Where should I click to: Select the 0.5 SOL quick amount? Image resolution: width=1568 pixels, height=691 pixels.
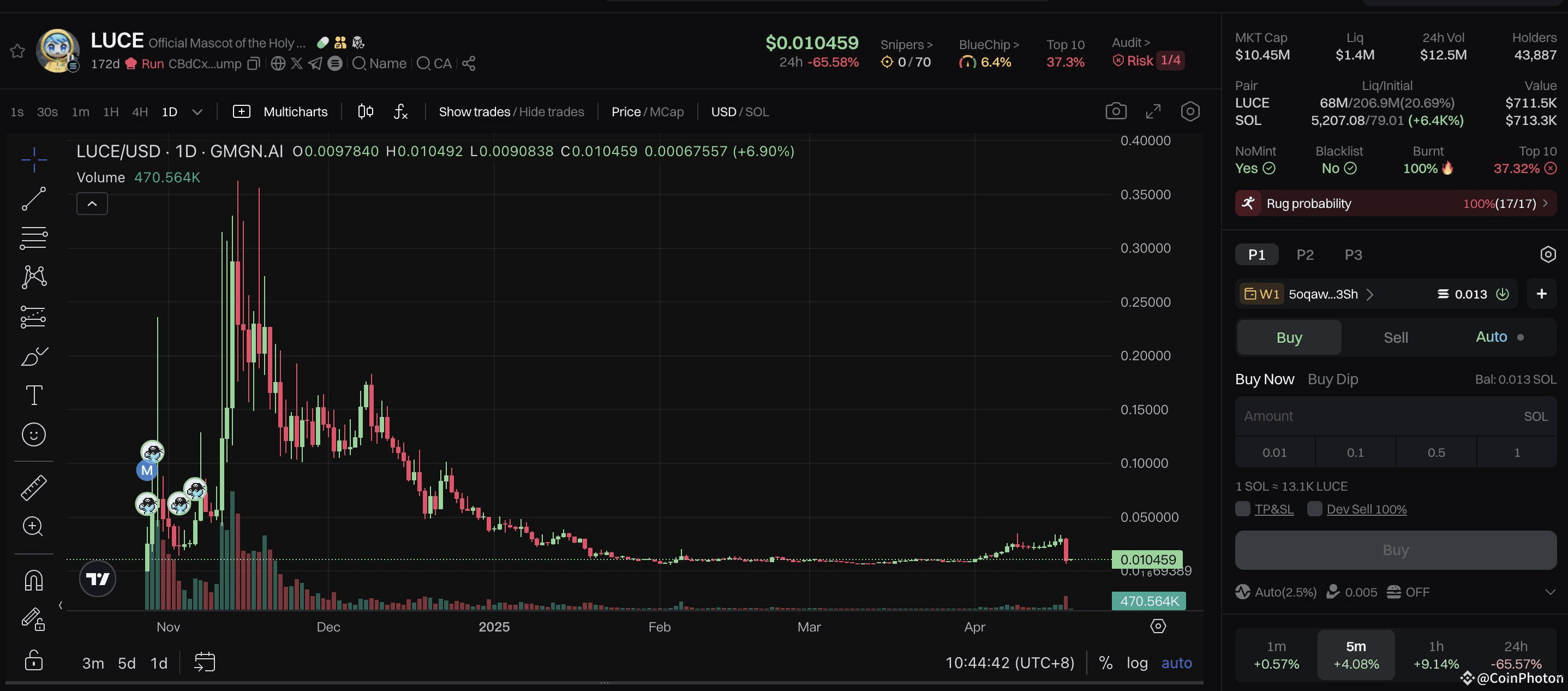(1436, 452)
